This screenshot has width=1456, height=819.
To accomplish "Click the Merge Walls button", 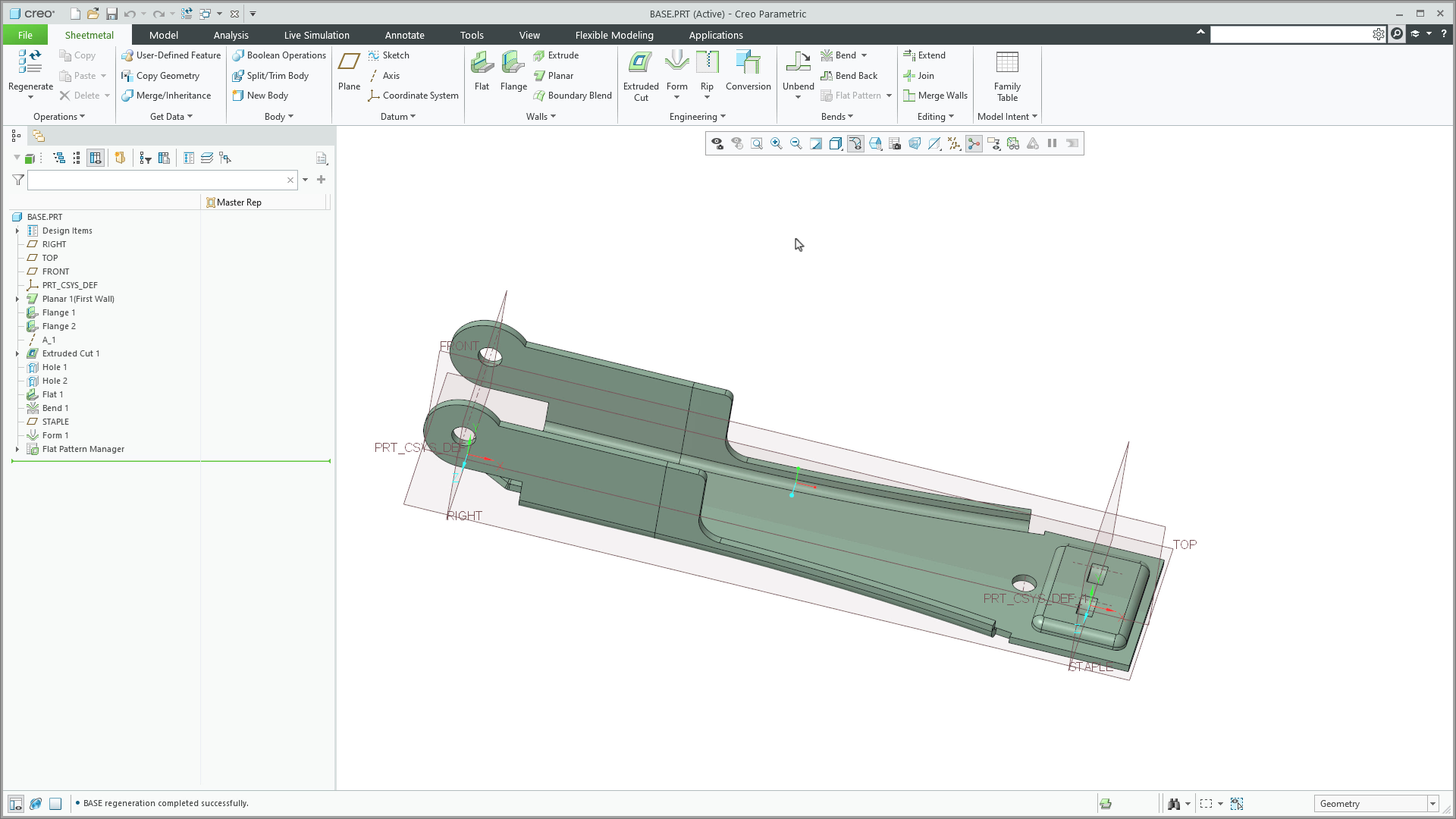I will click(935, 96).
